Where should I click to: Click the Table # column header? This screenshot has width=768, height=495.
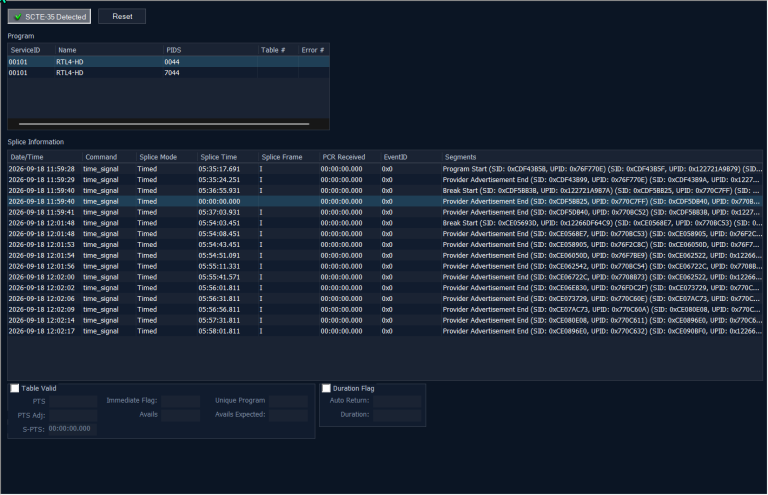[x=278, y=50]
